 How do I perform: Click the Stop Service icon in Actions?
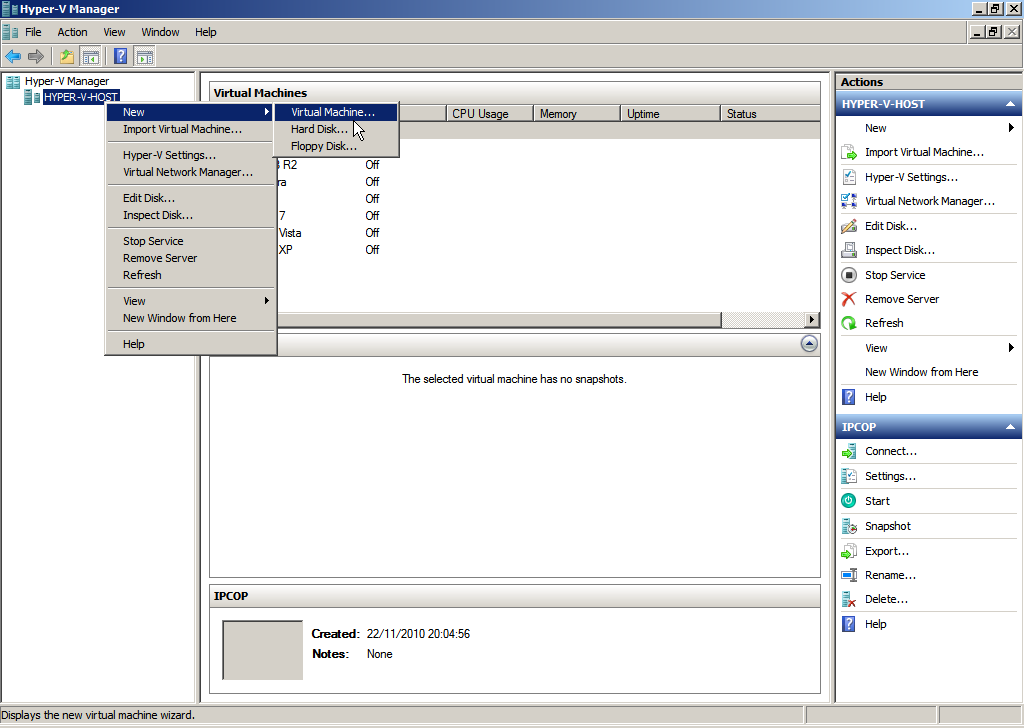pos(849,275)
